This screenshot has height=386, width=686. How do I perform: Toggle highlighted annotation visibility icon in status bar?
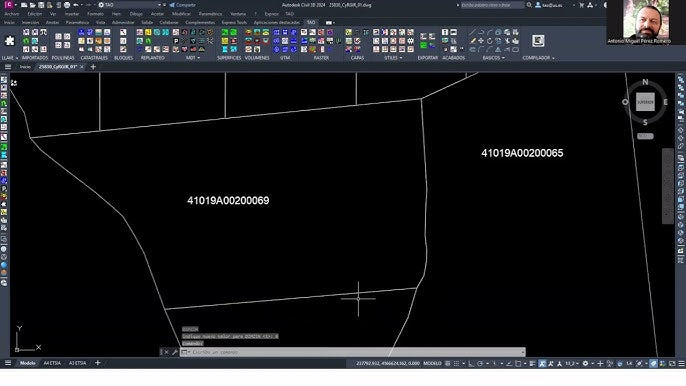(x=542, y=363)
